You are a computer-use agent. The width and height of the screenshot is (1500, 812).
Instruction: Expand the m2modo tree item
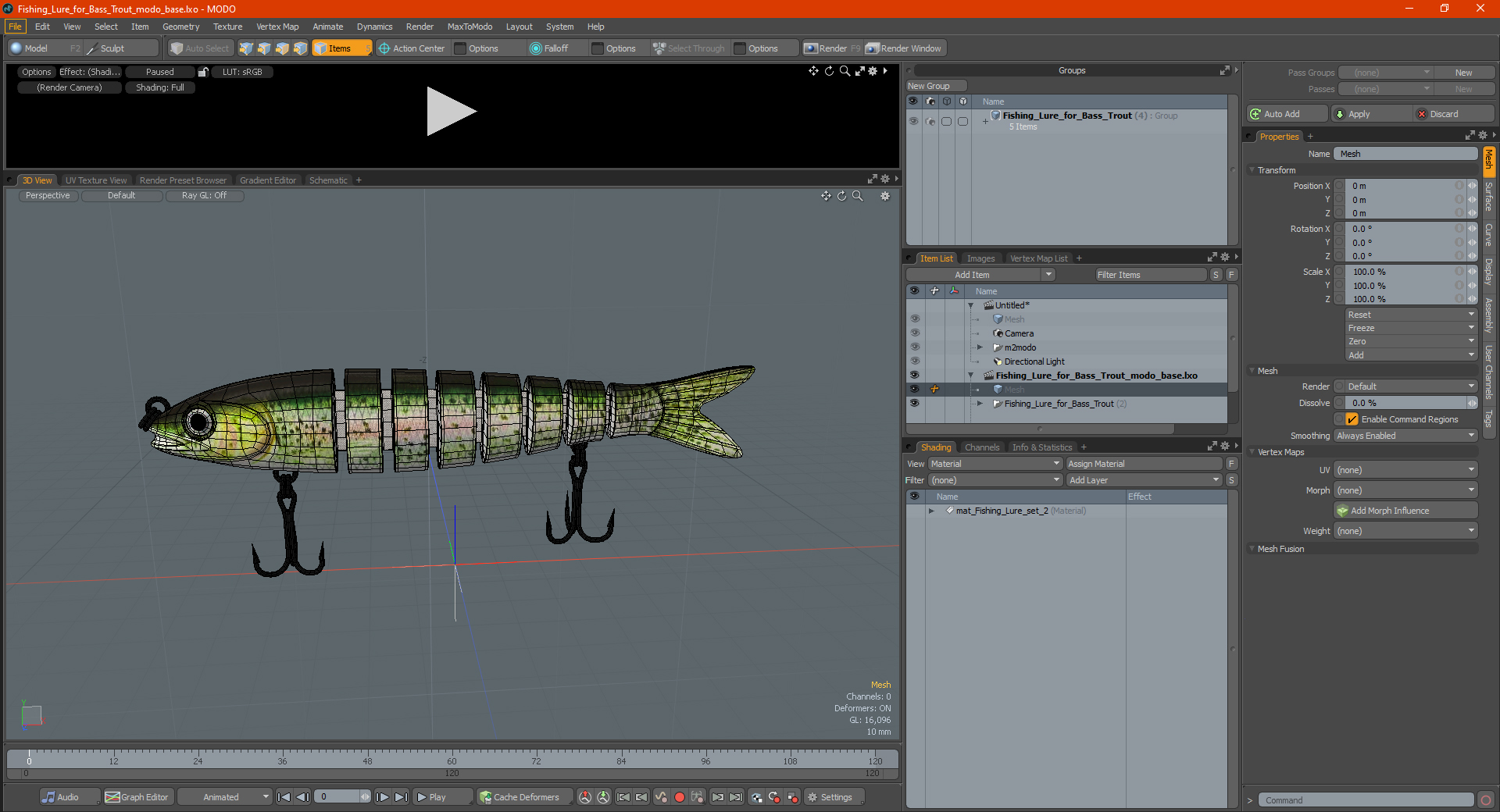(x=980, y=347)
